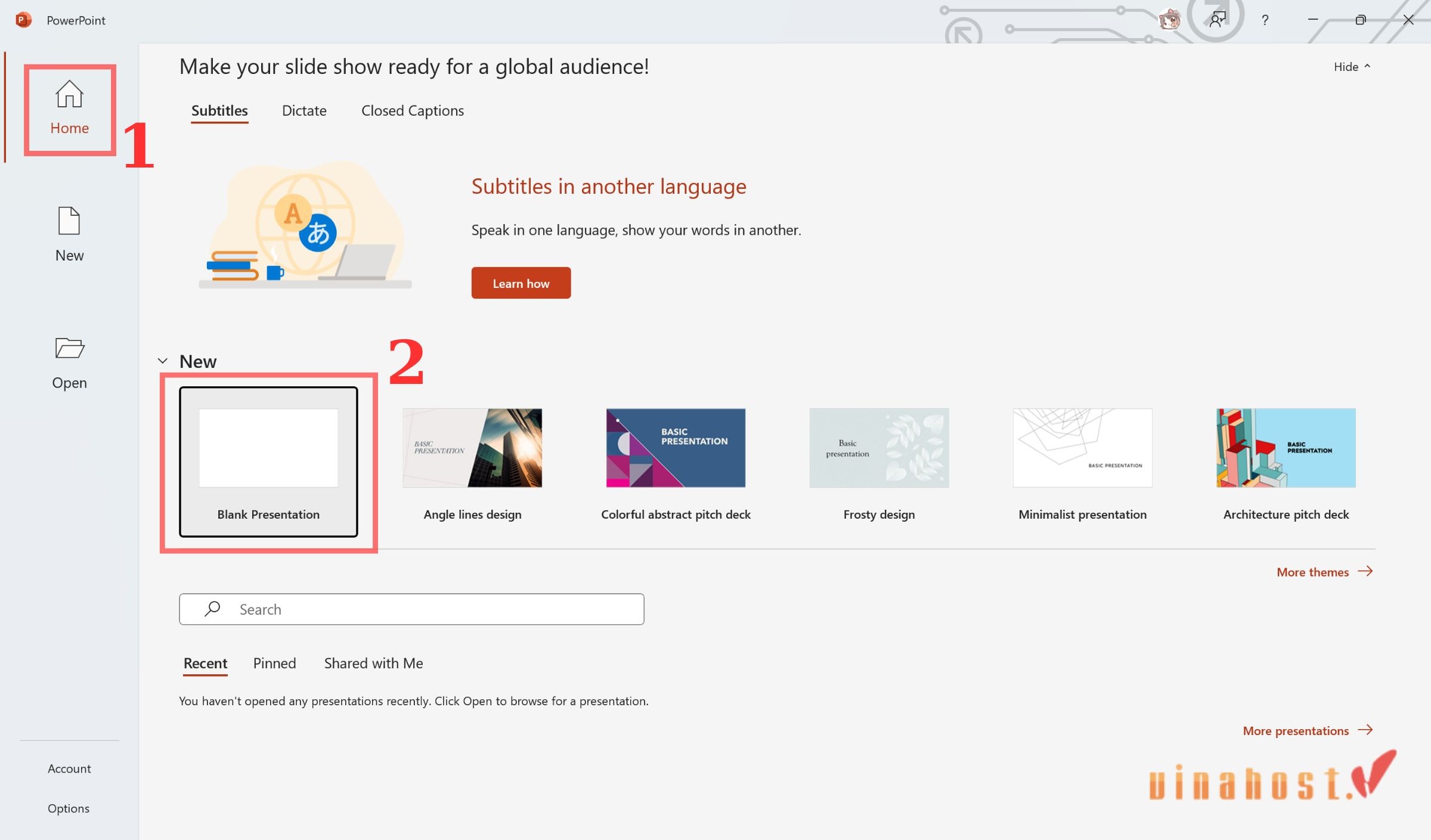The width and height of the screenshot is (1431, 840).
Task: Close the PowerPoint window
Action: point(1408,20)
